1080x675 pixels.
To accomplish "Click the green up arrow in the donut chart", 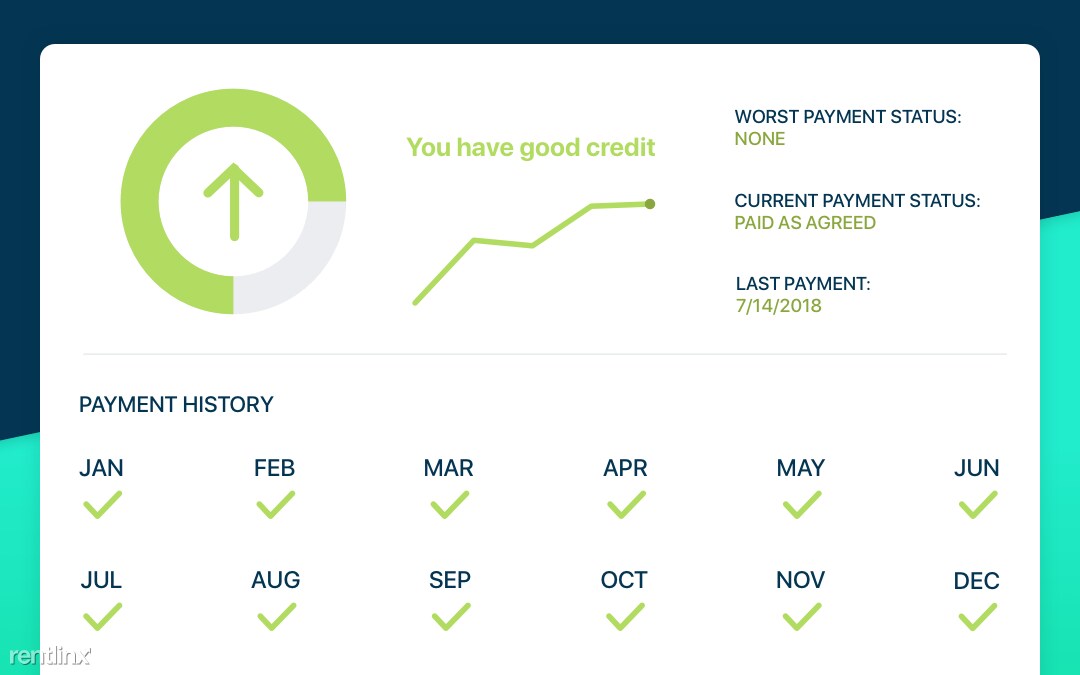I will click(x=233, y=202).
